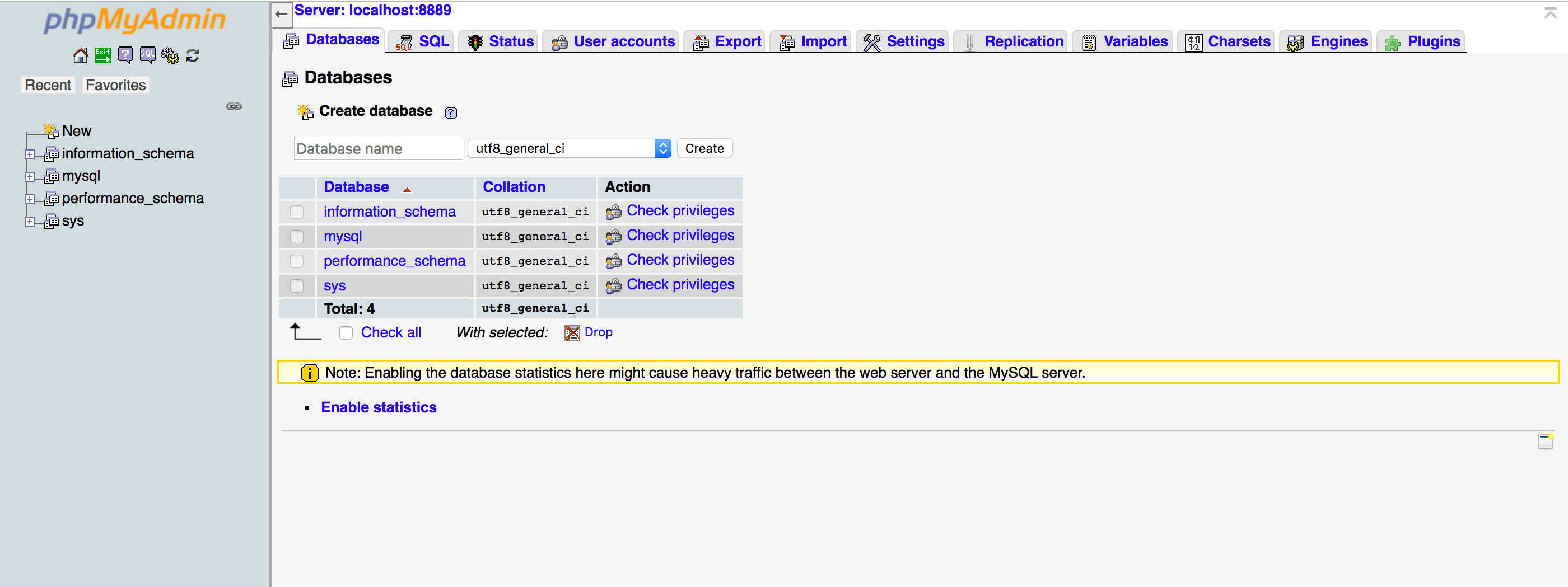Tick the information_schema row checkbox

click(296, 212)
